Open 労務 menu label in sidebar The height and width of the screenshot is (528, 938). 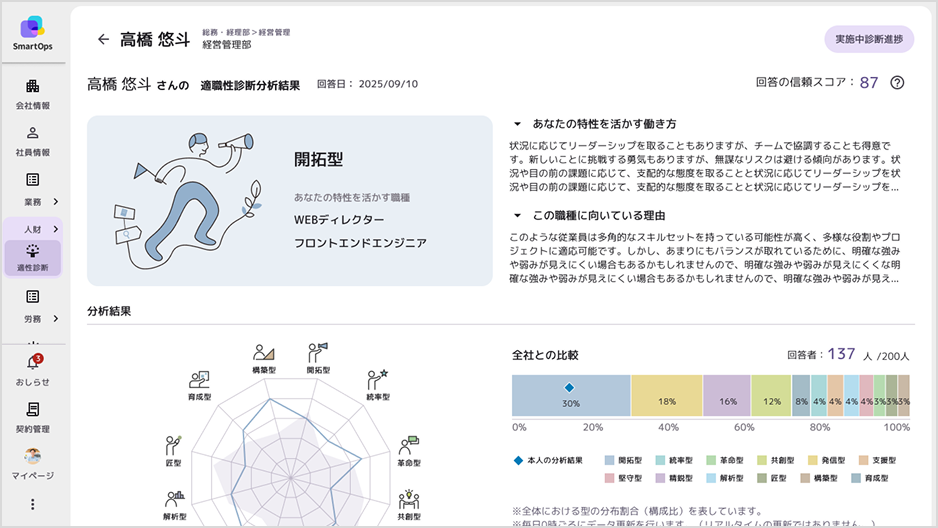(32, 319)
